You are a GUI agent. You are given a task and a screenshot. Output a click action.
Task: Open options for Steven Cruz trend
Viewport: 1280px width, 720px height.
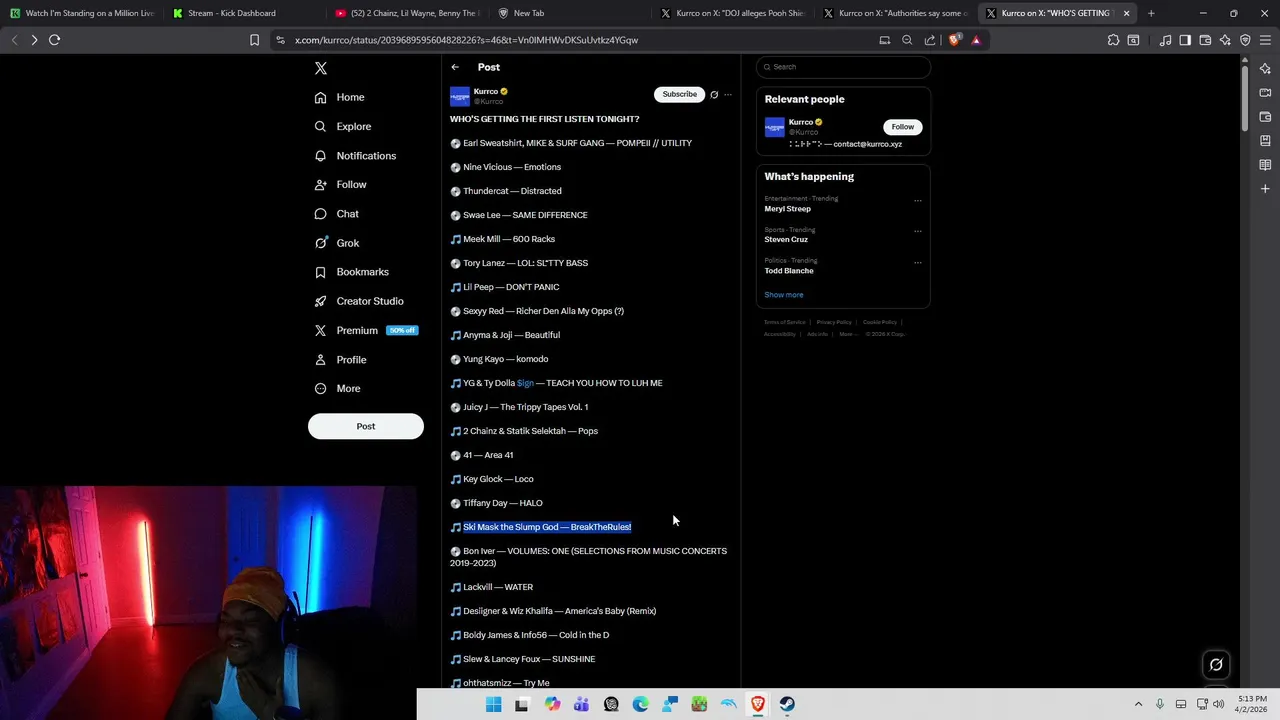coord(917,231)
